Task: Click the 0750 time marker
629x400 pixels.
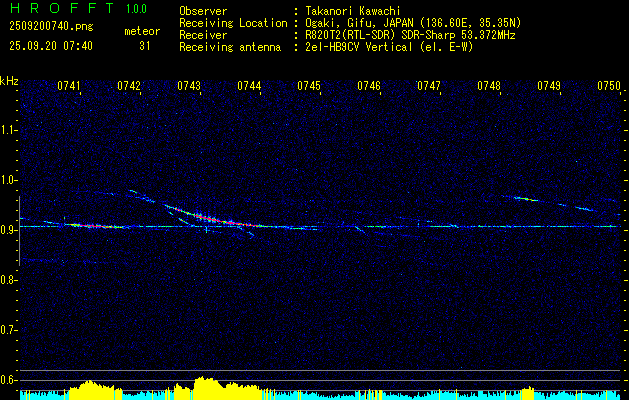Action: click(609, 87)
